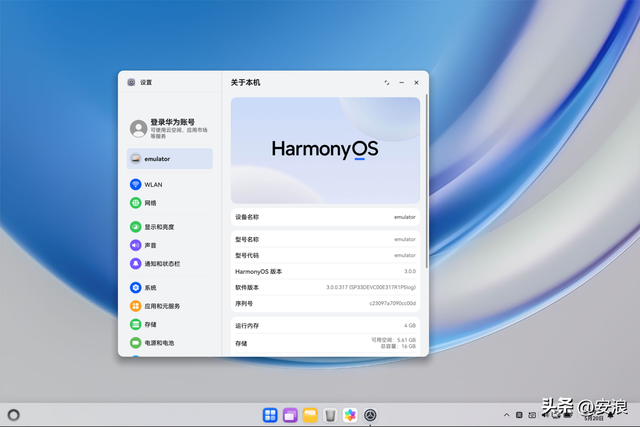Open 电源和电池 settings
This screenshot has width=640, height=427.
pyautogui.click(x=169, y=343)
